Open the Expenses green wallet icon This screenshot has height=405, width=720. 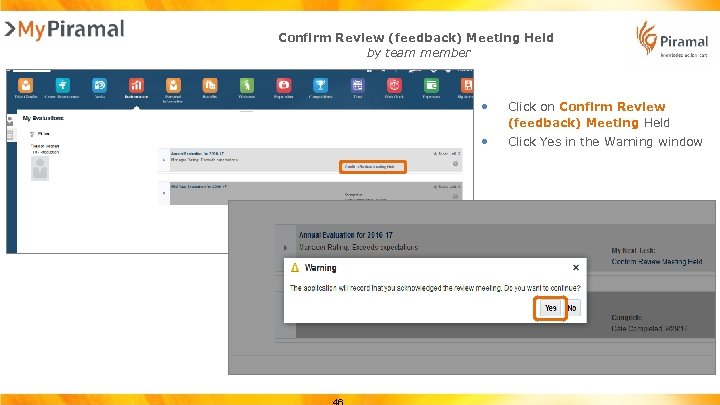(431, 85)
